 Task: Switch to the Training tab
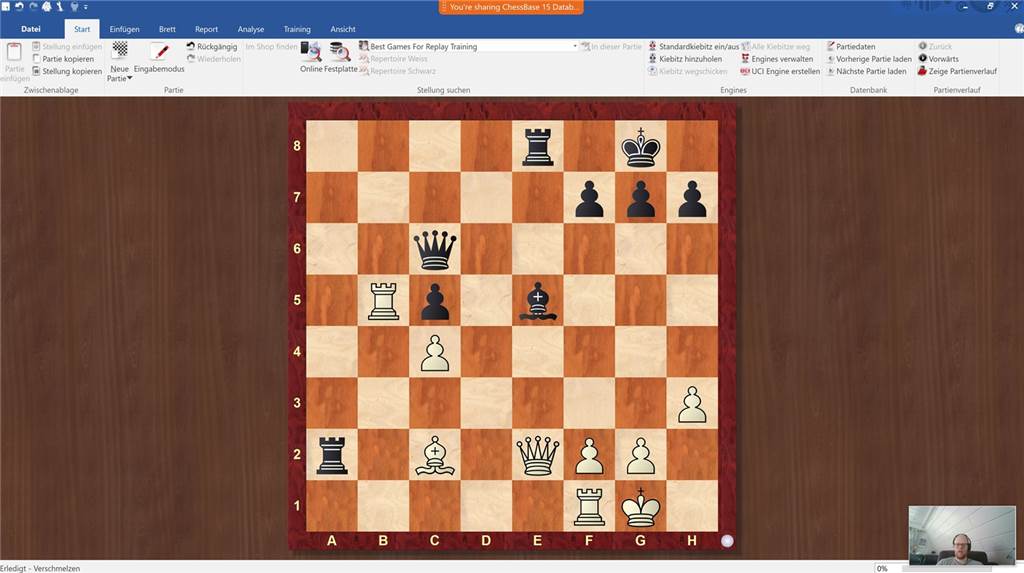[297, 29]
